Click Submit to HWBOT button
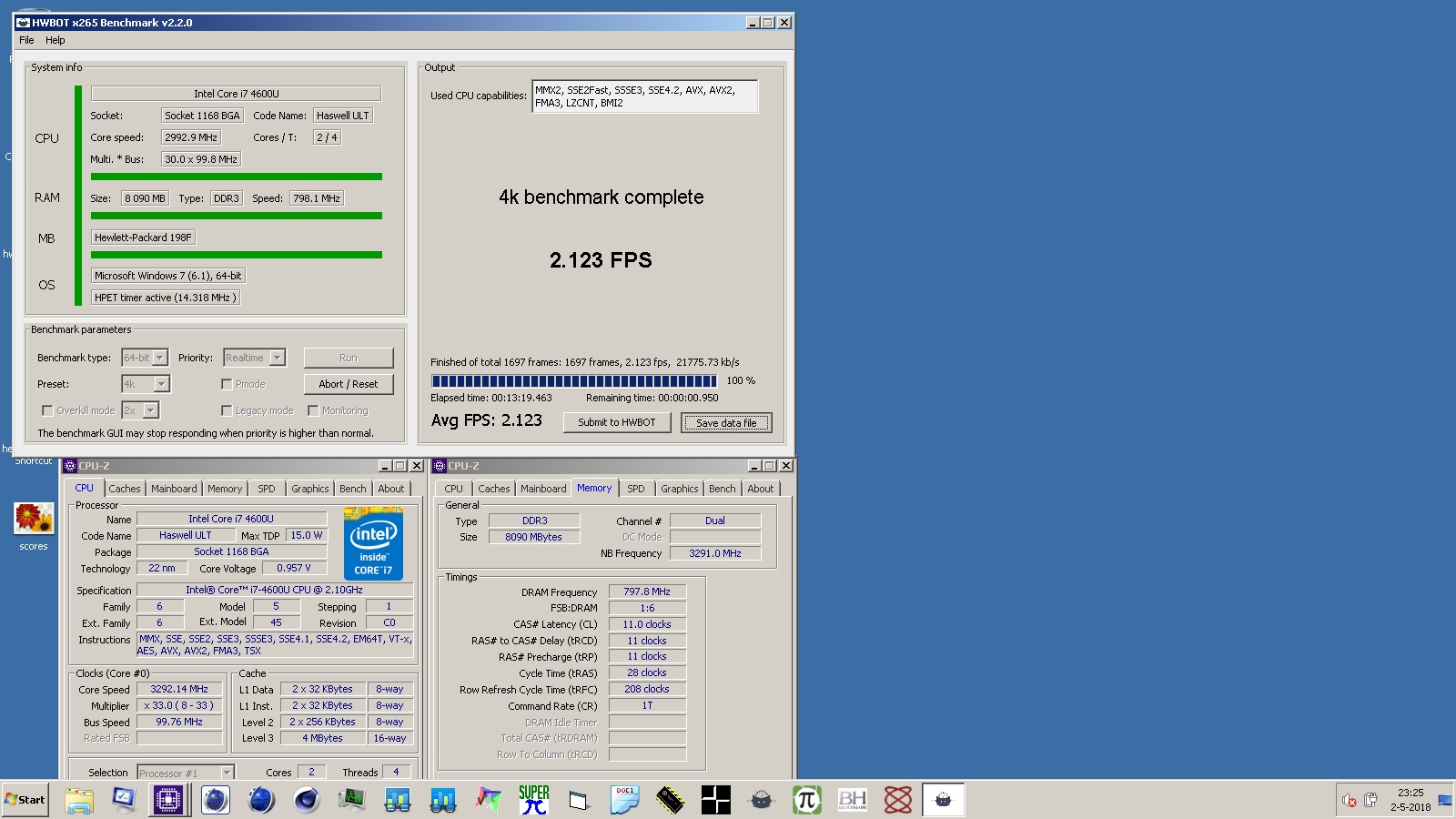1456x819 pixels. pyautogui.click(x=617, y=422)
